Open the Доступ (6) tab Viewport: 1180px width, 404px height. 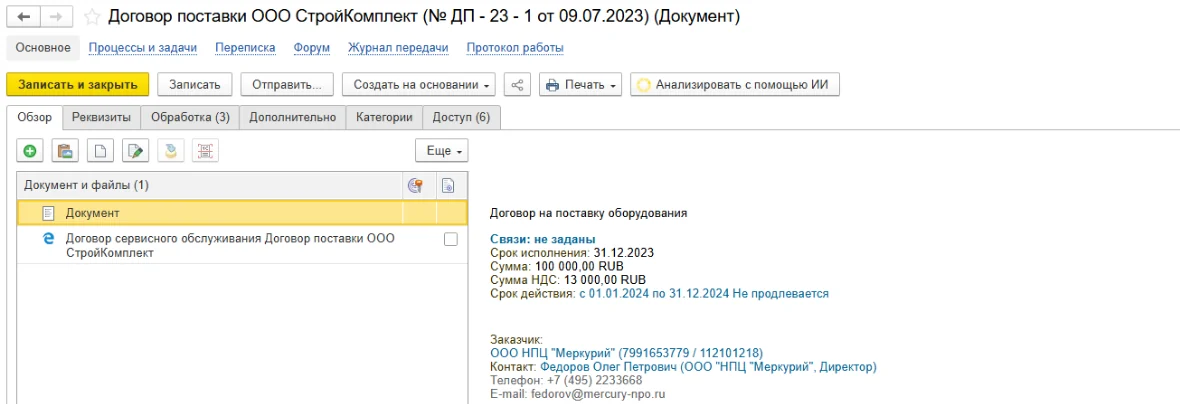coord(462,117)
